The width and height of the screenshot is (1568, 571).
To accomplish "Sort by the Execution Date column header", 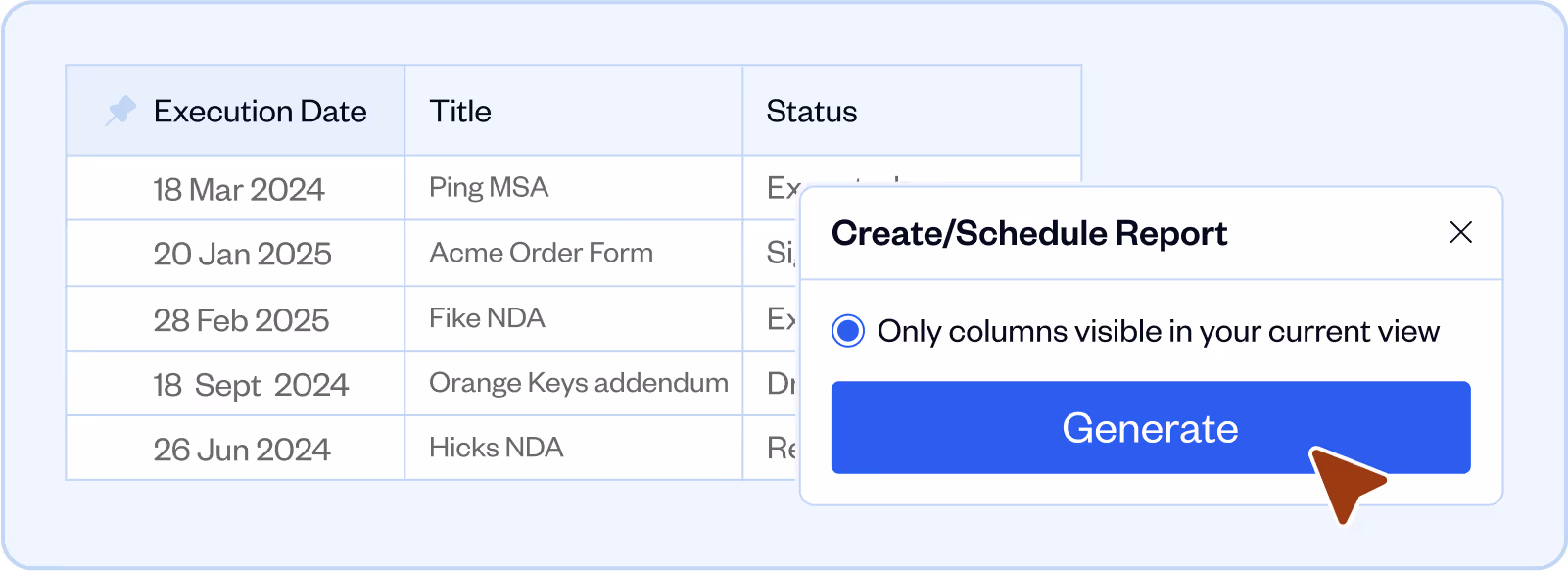I will 260,112.
